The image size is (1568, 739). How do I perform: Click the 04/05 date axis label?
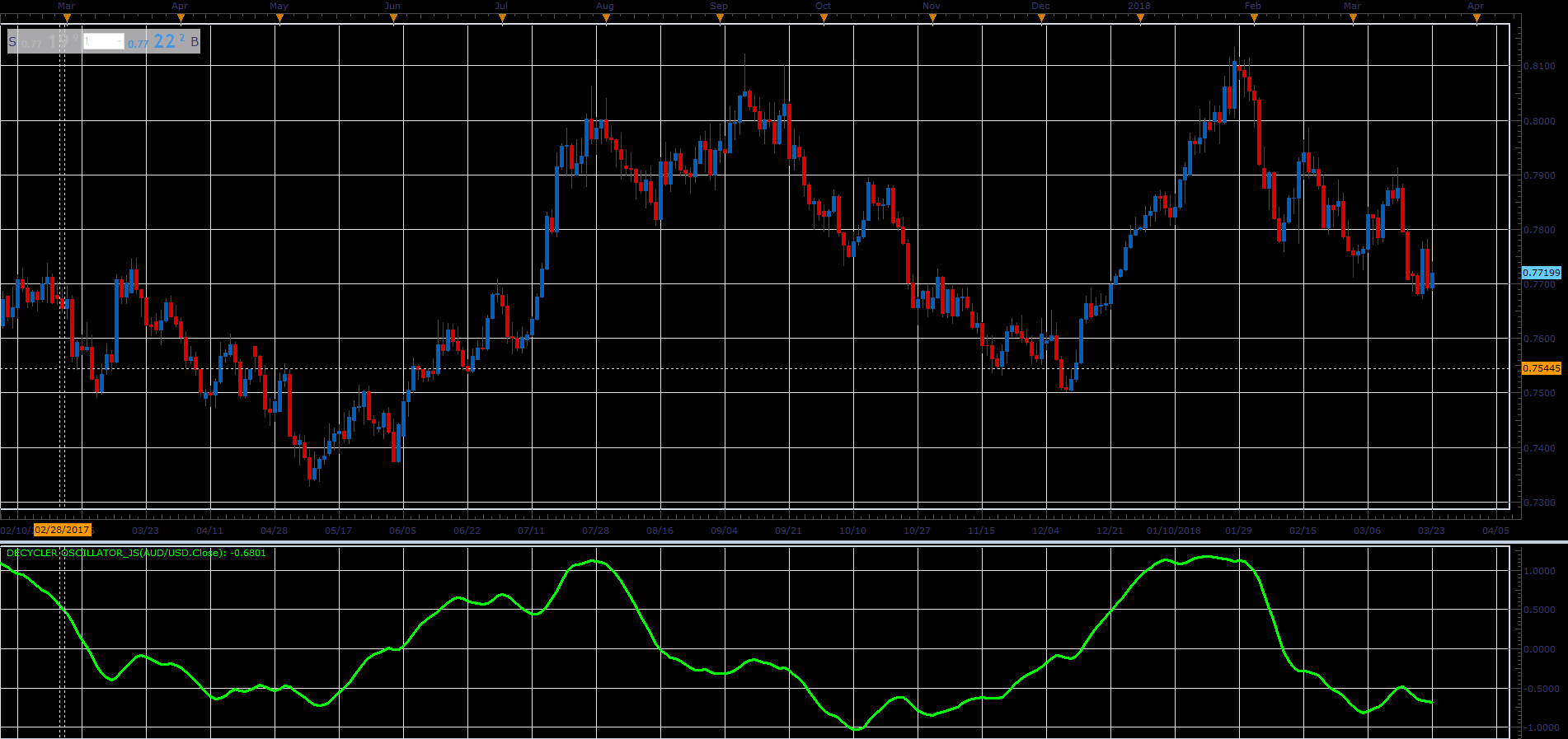[x=1496, y=531]
